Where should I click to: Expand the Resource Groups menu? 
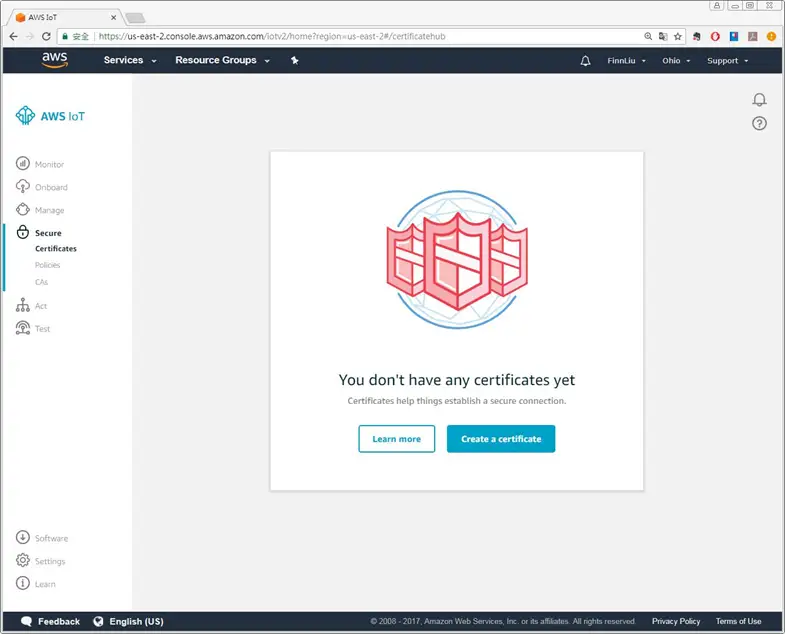tap(222, 60)
